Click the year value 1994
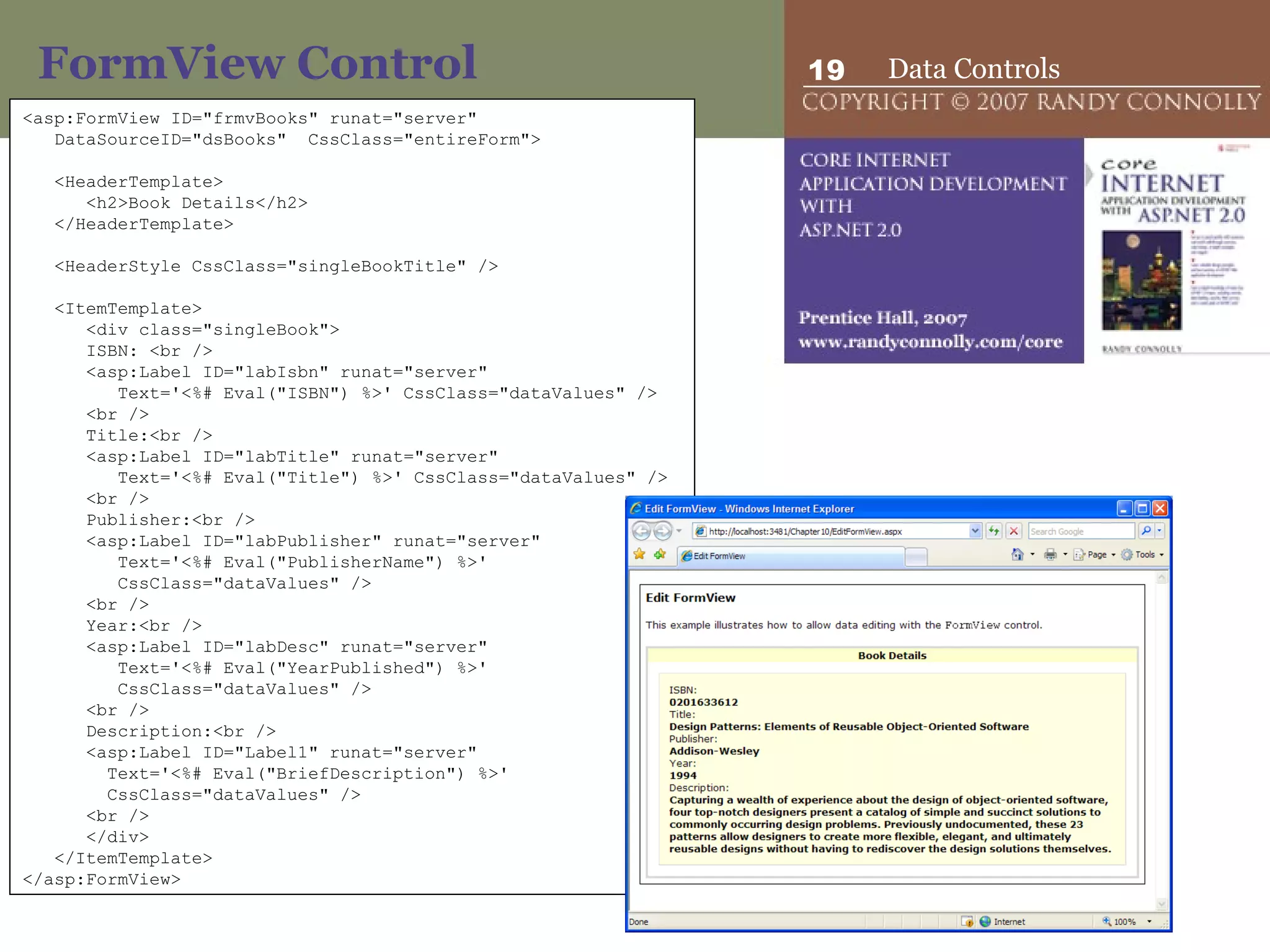The image size is (1270, 952). [683, 775]
